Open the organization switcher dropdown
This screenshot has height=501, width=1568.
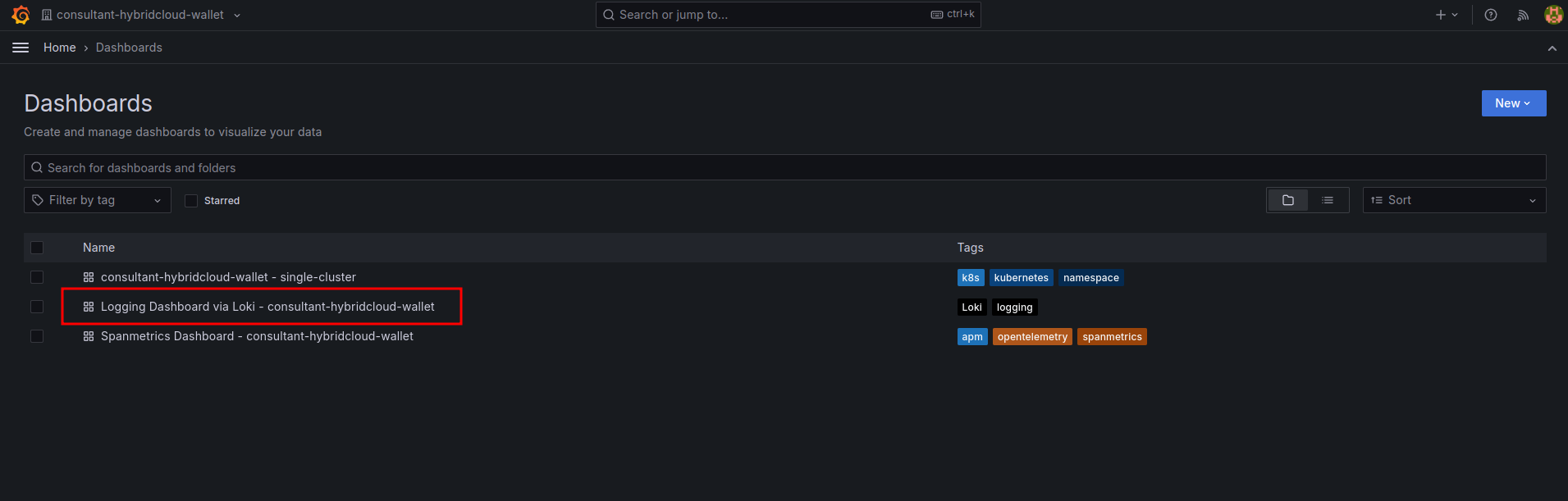tap(141, 15)
